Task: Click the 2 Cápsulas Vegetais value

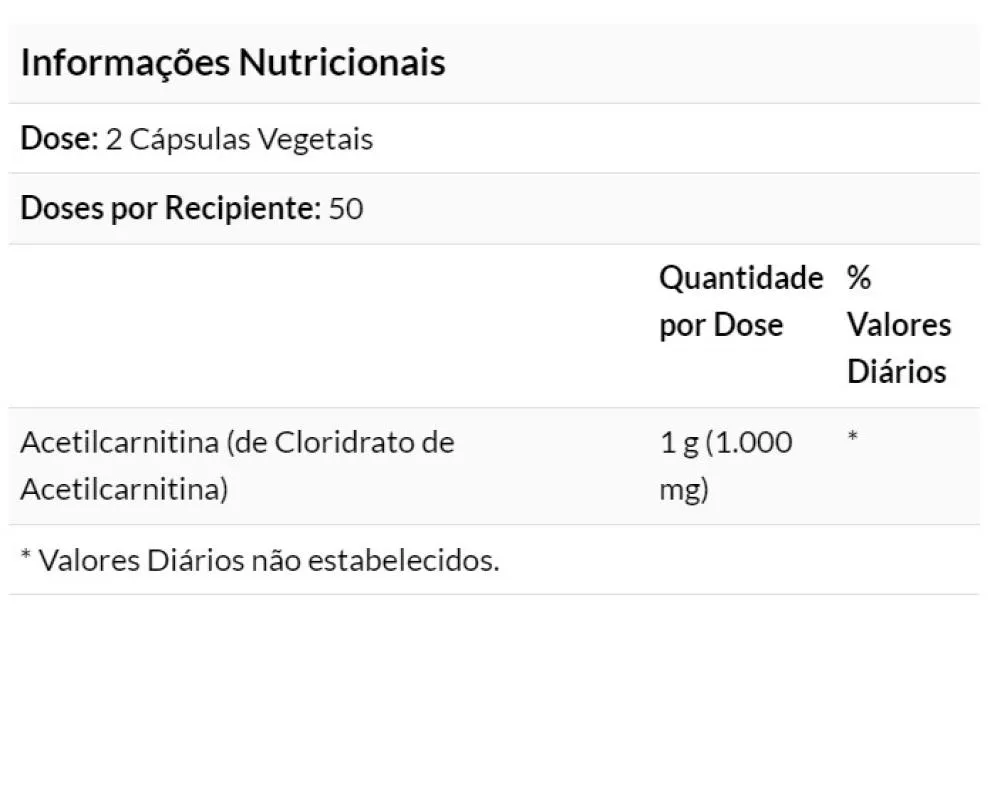Action: pos(239,140)
